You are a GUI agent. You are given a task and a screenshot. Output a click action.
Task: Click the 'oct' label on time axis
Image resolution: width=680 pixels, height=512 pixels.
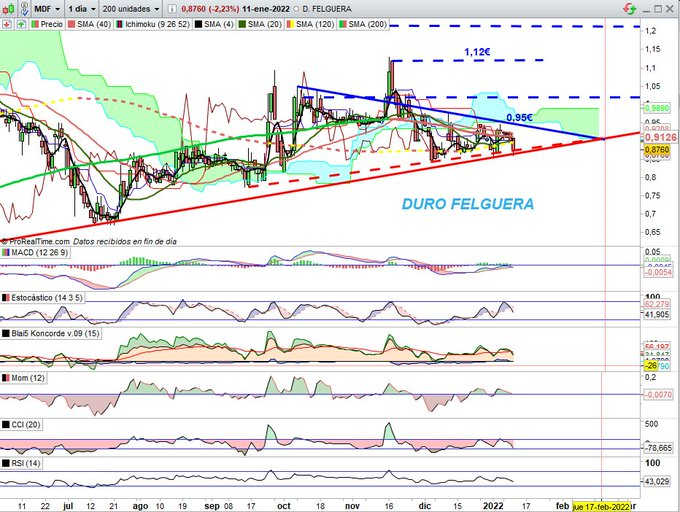pyautogui.click(x=284, y=506)
